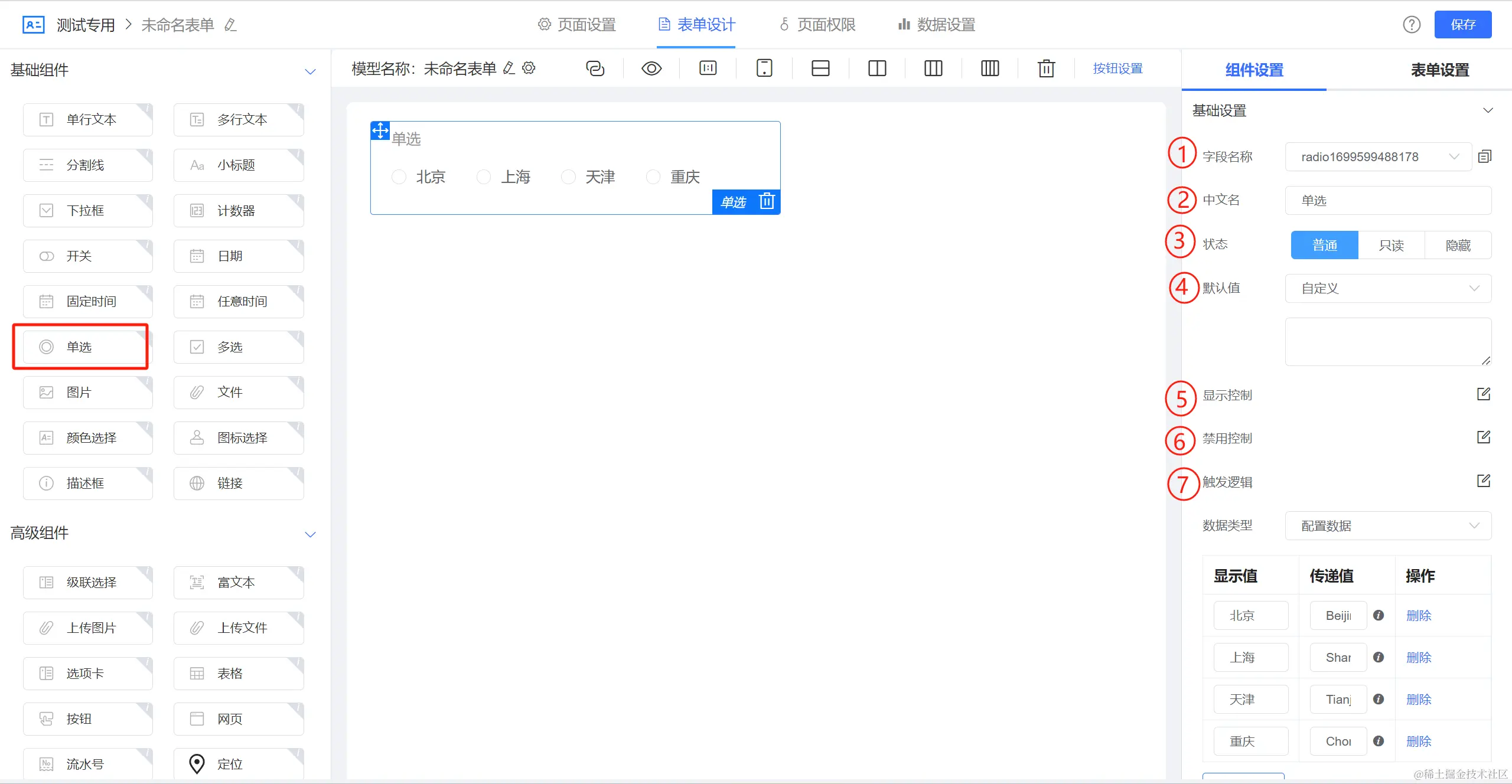Viewport: 1512px width, 784px height.
Task: Delete the selected 单选 component via trash icon
Action: click(767, 201)
